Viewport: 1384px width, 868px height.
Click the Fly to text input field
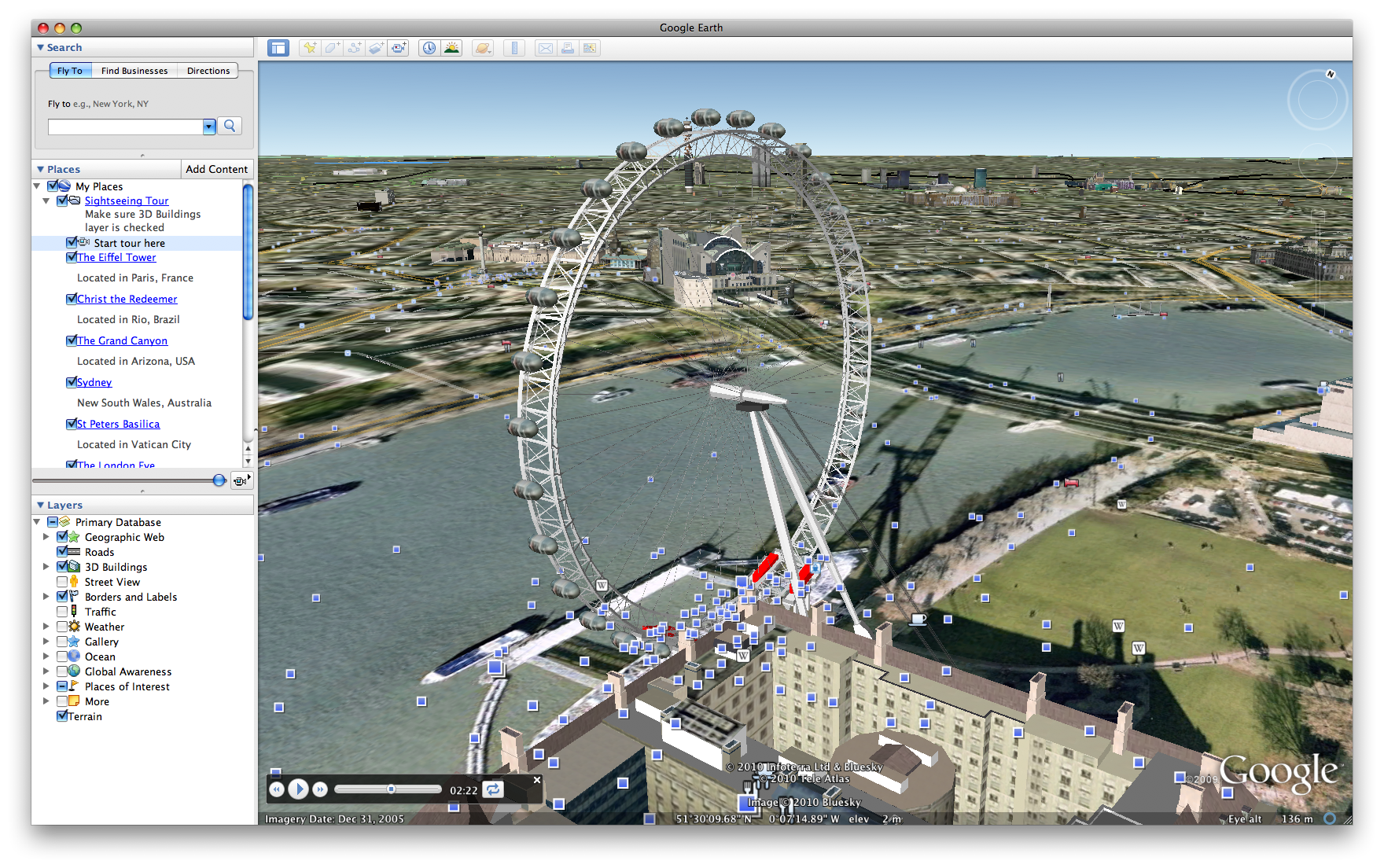click(x=126, y=127)
